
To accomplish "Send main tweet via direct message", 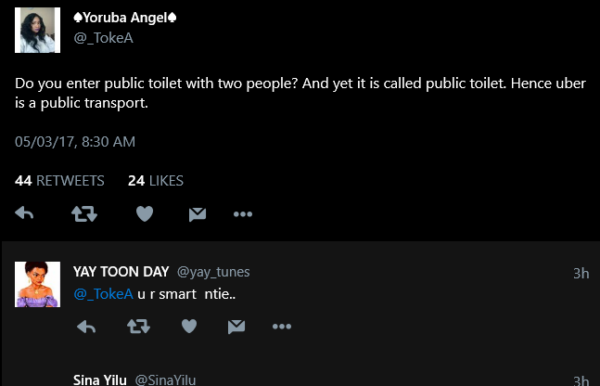I will [197, 214].
